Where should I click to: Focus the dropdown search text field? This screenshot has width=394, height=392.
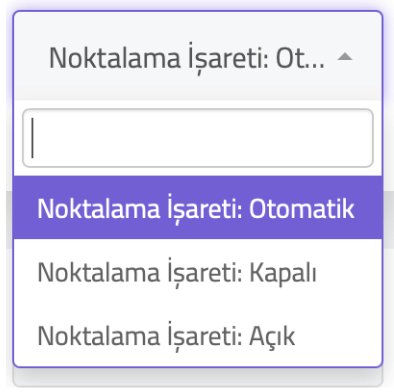pyautogui.click(x=198, y=138)
